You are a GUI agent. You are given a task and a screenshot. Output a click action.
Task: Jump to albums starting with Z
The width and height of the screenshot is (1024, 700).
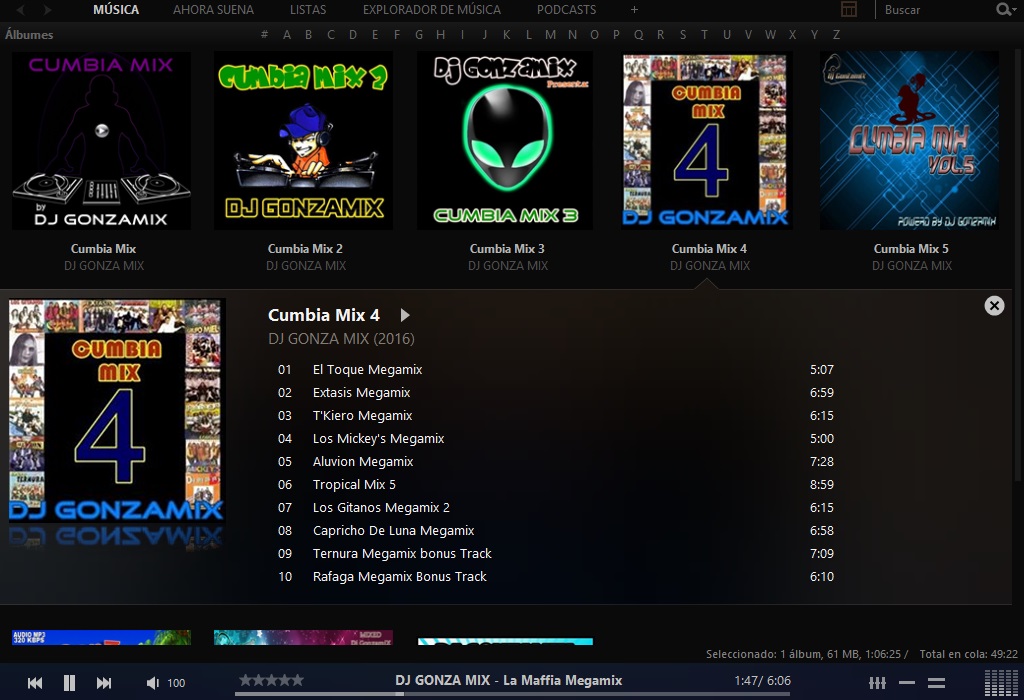pyautogui.click(x=836, y=35)
